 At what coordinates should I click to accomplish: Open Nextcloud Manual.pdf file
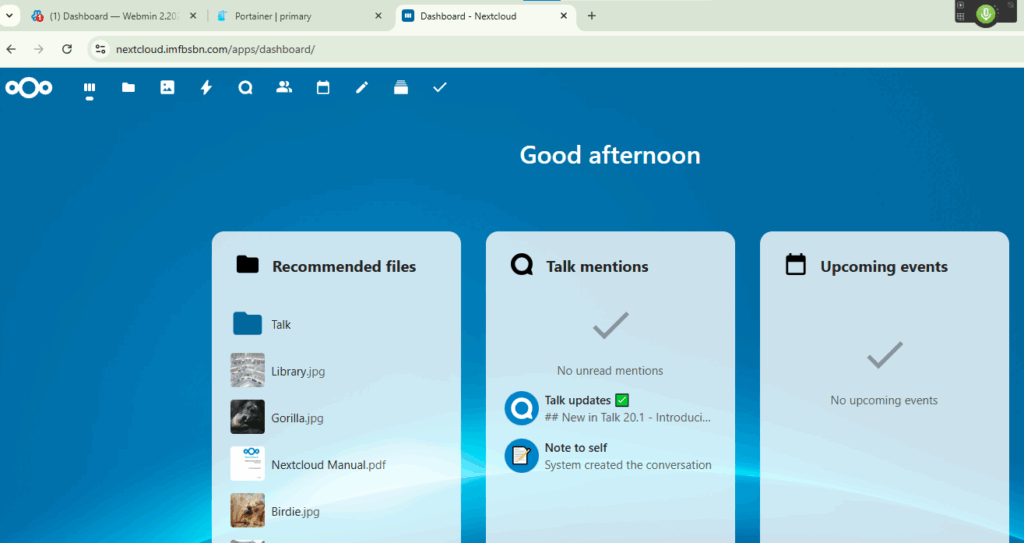coord(328,465)
